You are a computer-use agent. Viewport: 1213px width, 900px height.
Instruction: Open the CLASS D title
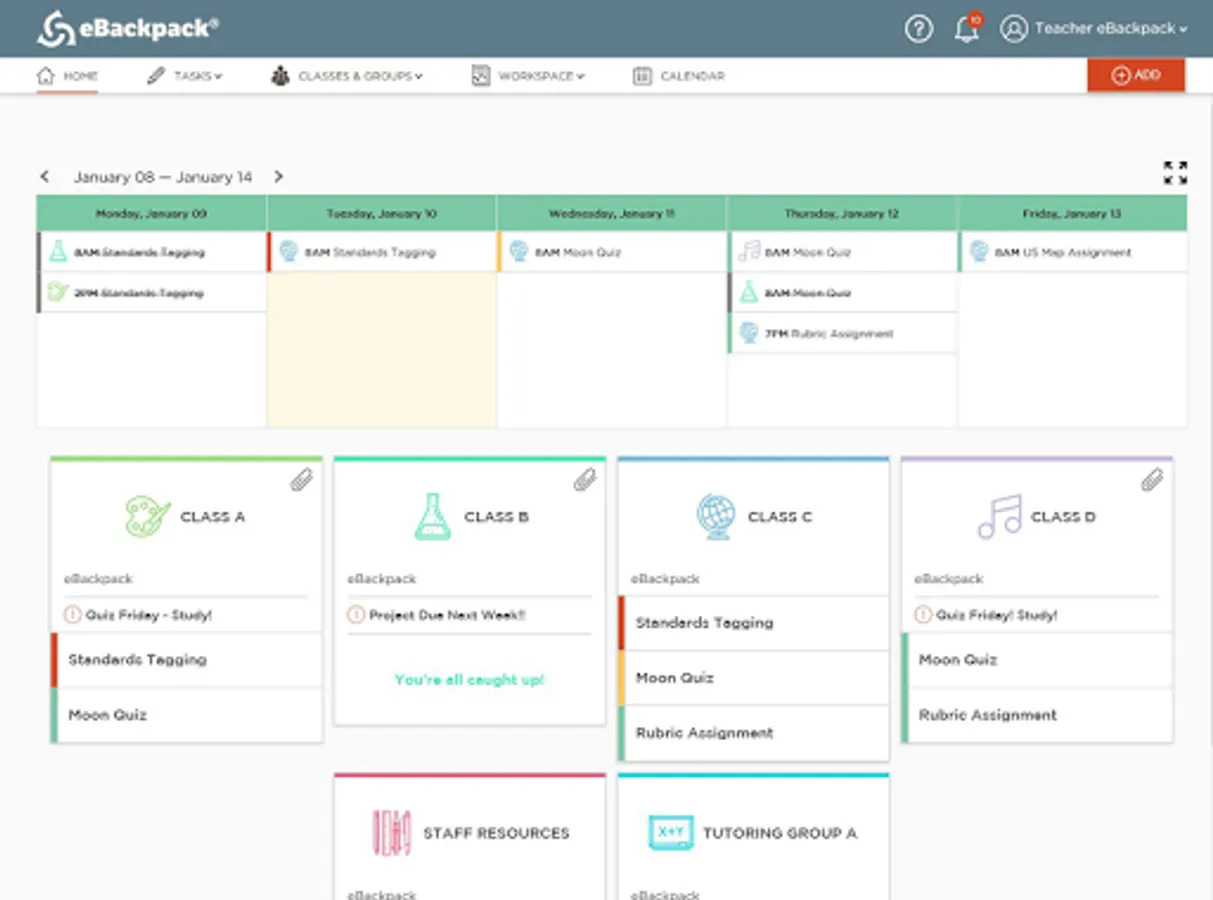click(1063, 517)
